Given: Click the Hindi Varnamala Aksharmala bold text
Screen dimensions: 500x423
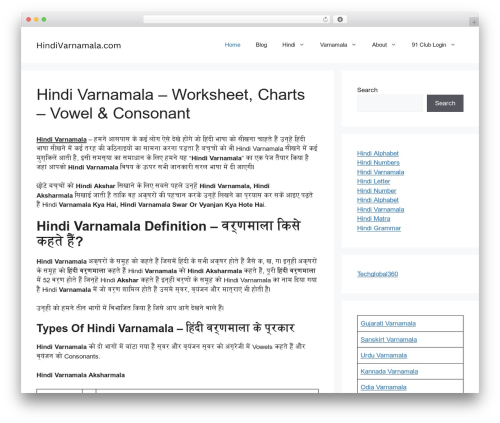Looking at the screenshot, I should 81,375.
